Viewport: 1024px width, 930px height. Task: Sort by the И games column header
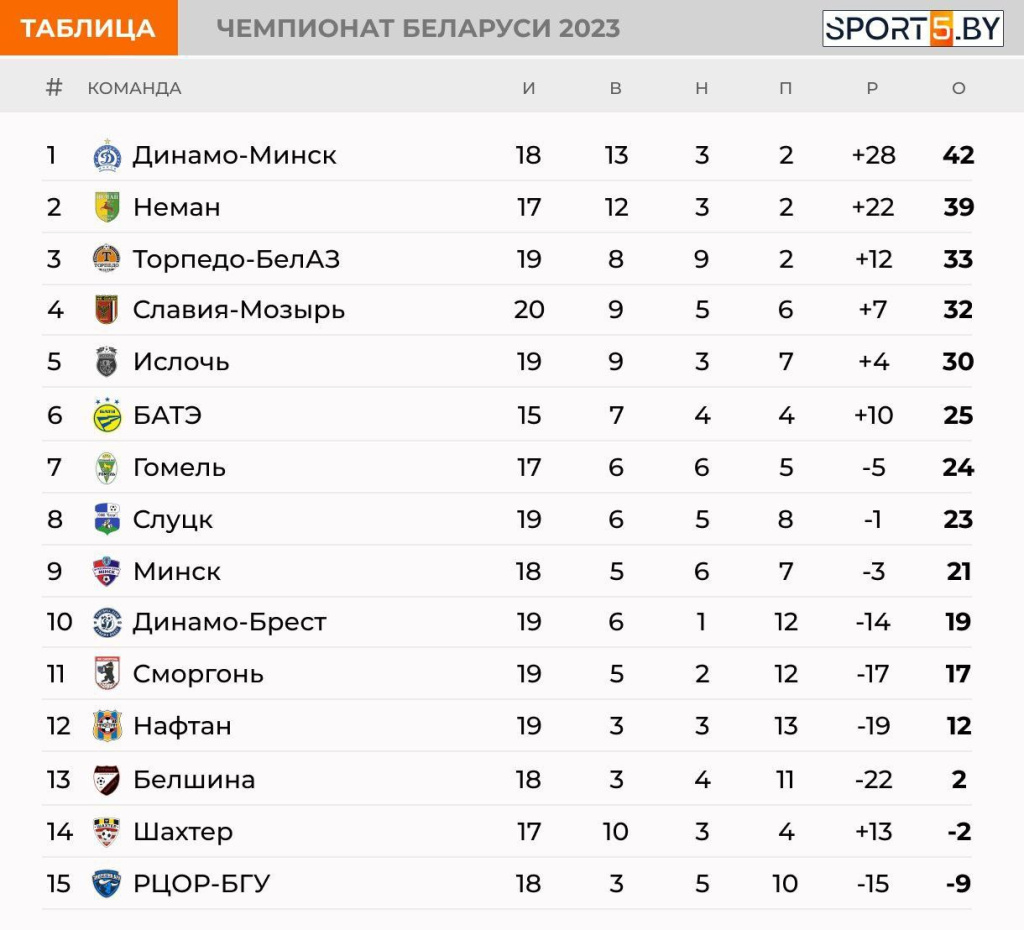[529, 88]
